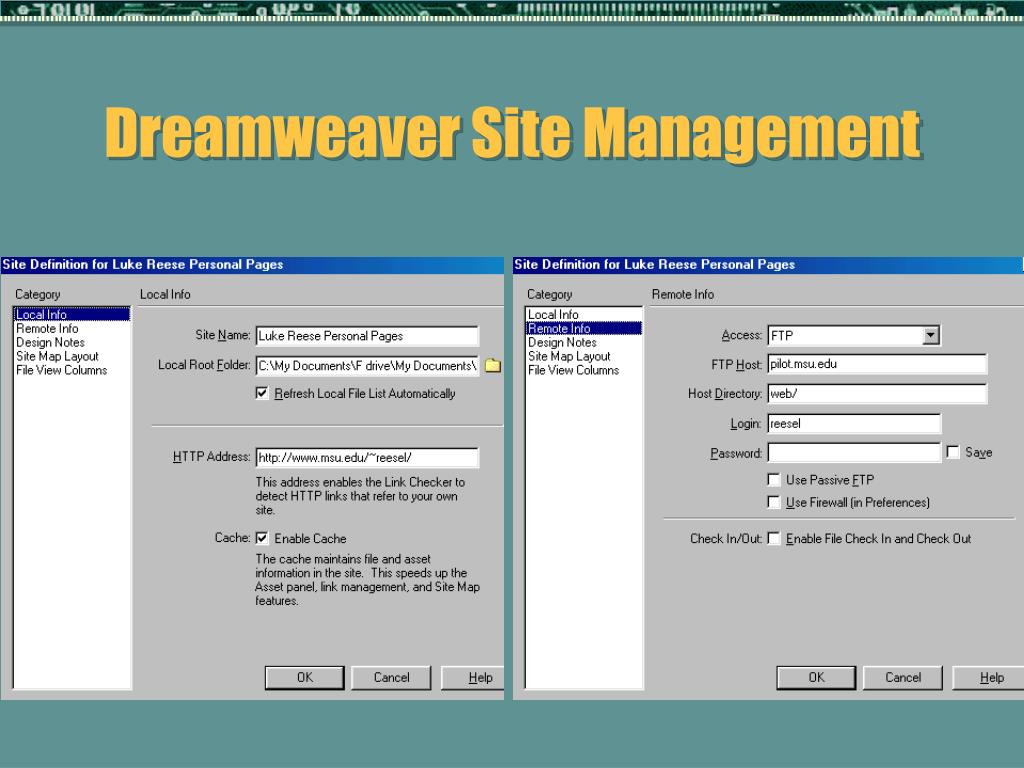Select Design Notes in the left dialog's category list
Screen dimensions: 1024x768
tap(72, 342)
